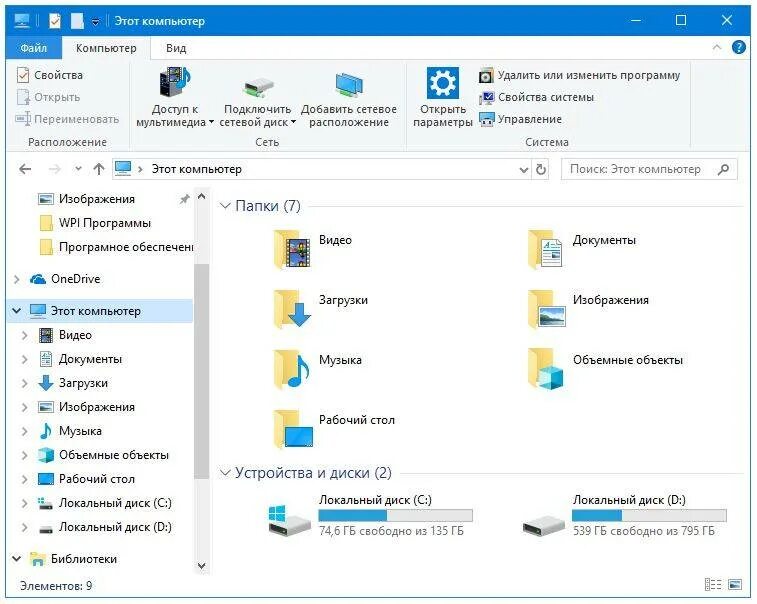Viewport: 757px width, 604px height.
Task: Expand Локальный диск (C:) tree node
Action: [25, 504]
